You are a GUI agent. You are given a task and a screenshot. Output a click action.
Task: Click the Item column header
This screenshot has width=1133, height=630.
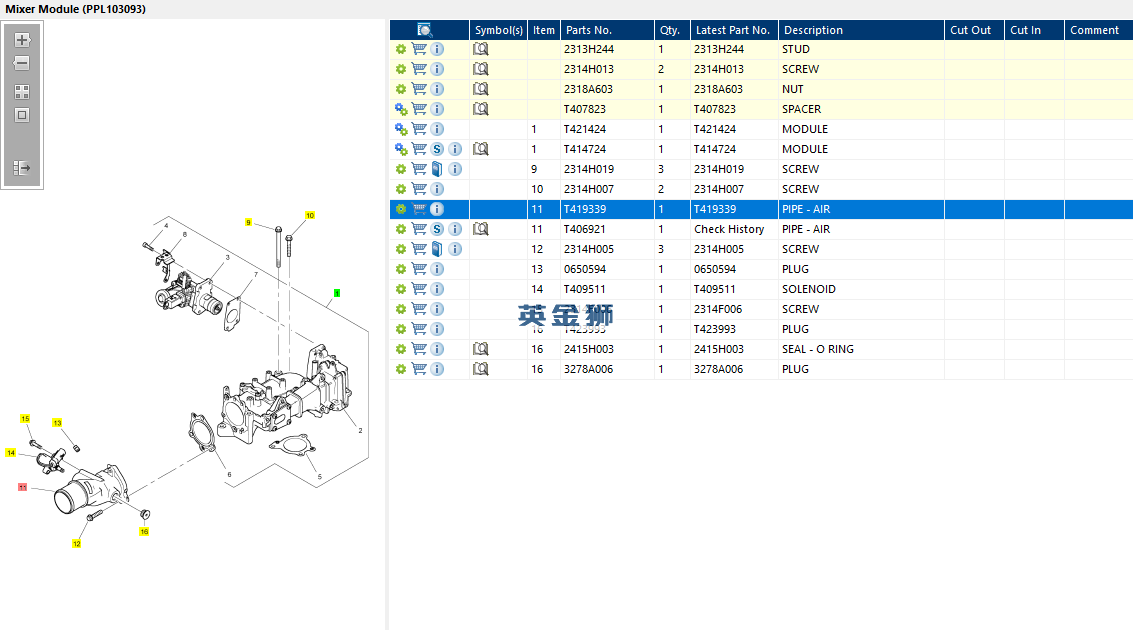pos(543,30)
